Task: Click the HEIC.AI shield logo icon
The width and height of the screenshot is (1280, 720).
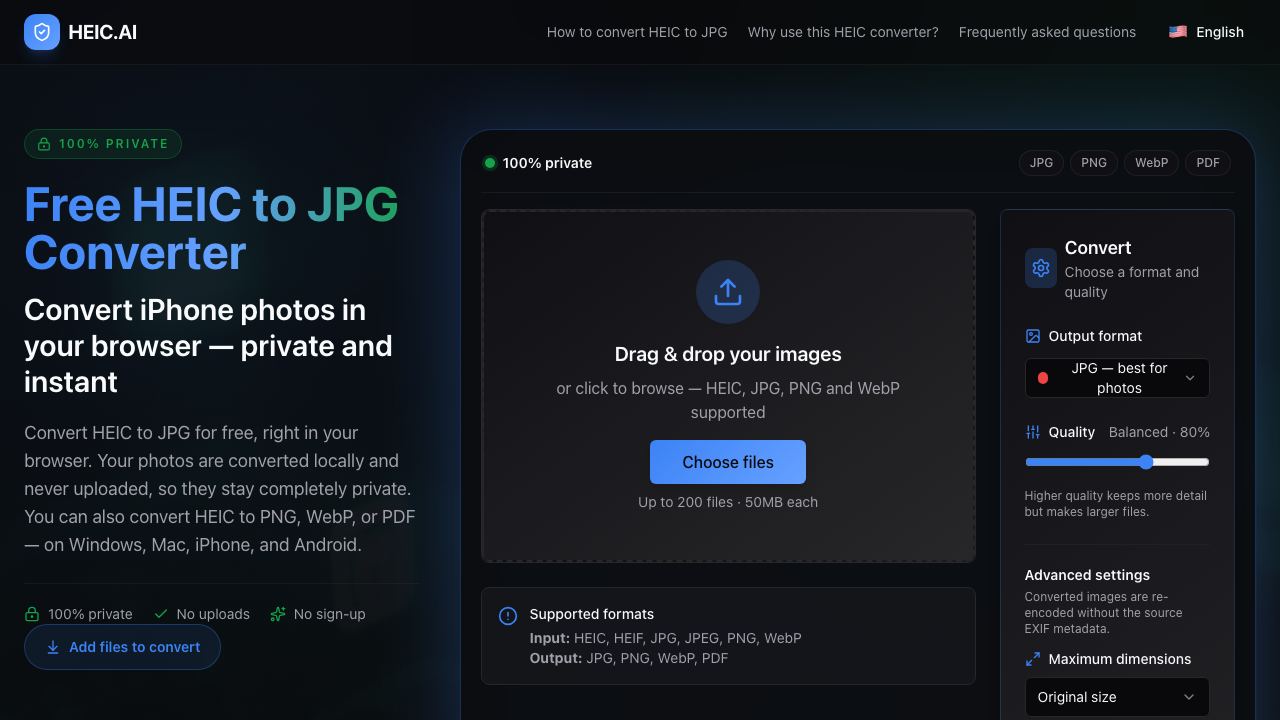Action: pyautogui.click(x=42, y=32)
